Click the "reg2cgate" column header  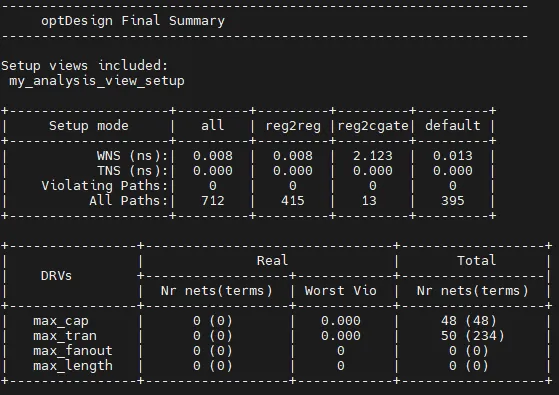point(373,126)
